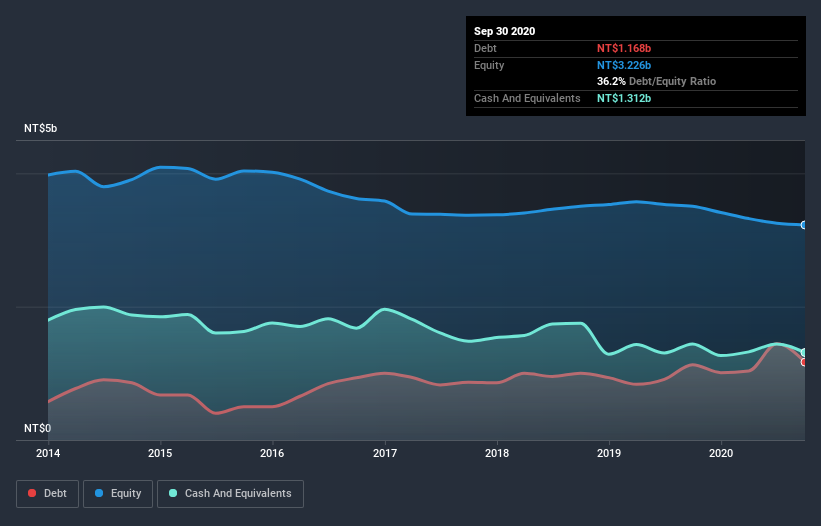Select the 2019 x-axis label

609,453
